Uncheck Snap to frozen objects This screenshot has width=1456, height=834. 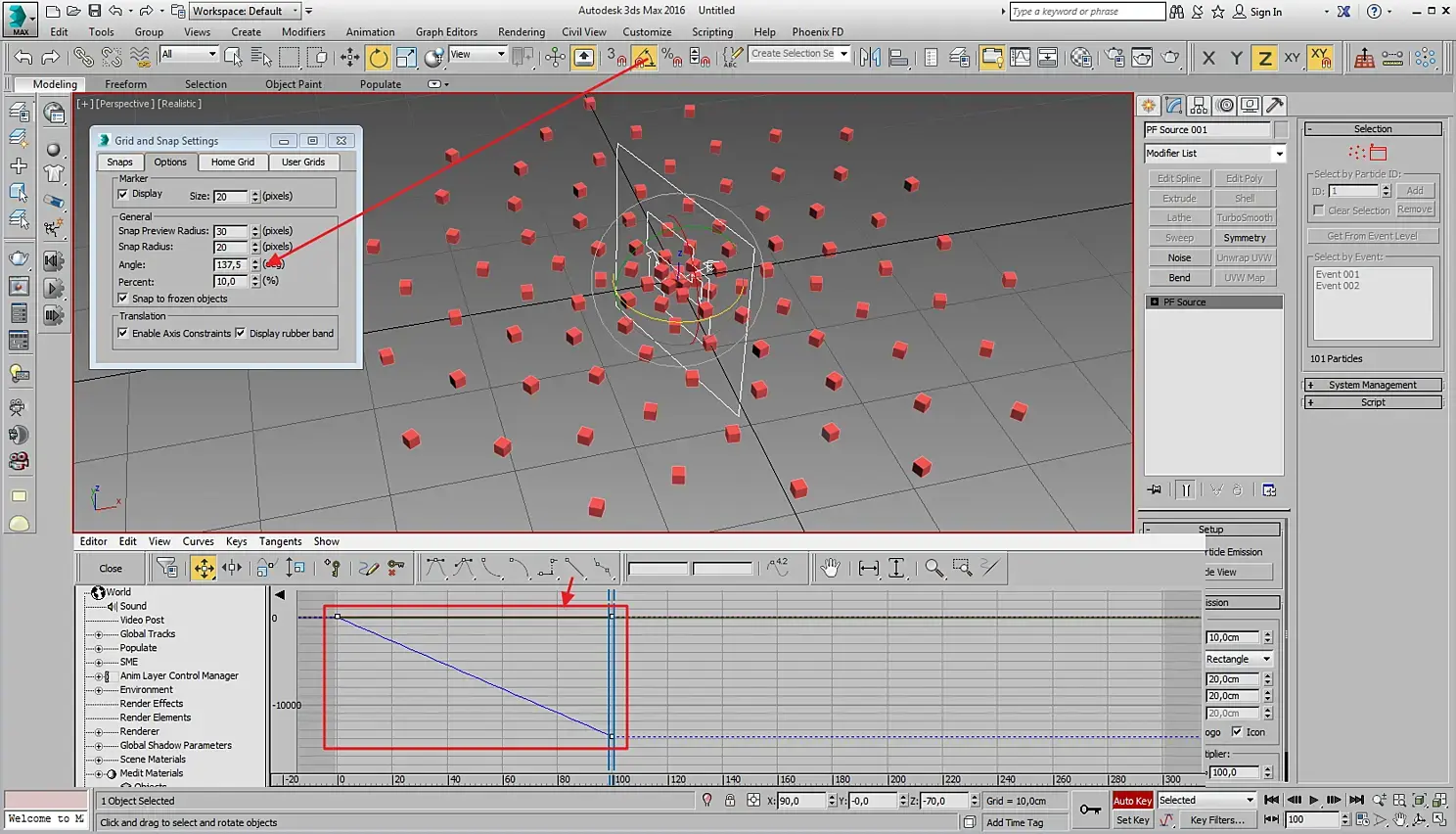(x=123, y=299)
